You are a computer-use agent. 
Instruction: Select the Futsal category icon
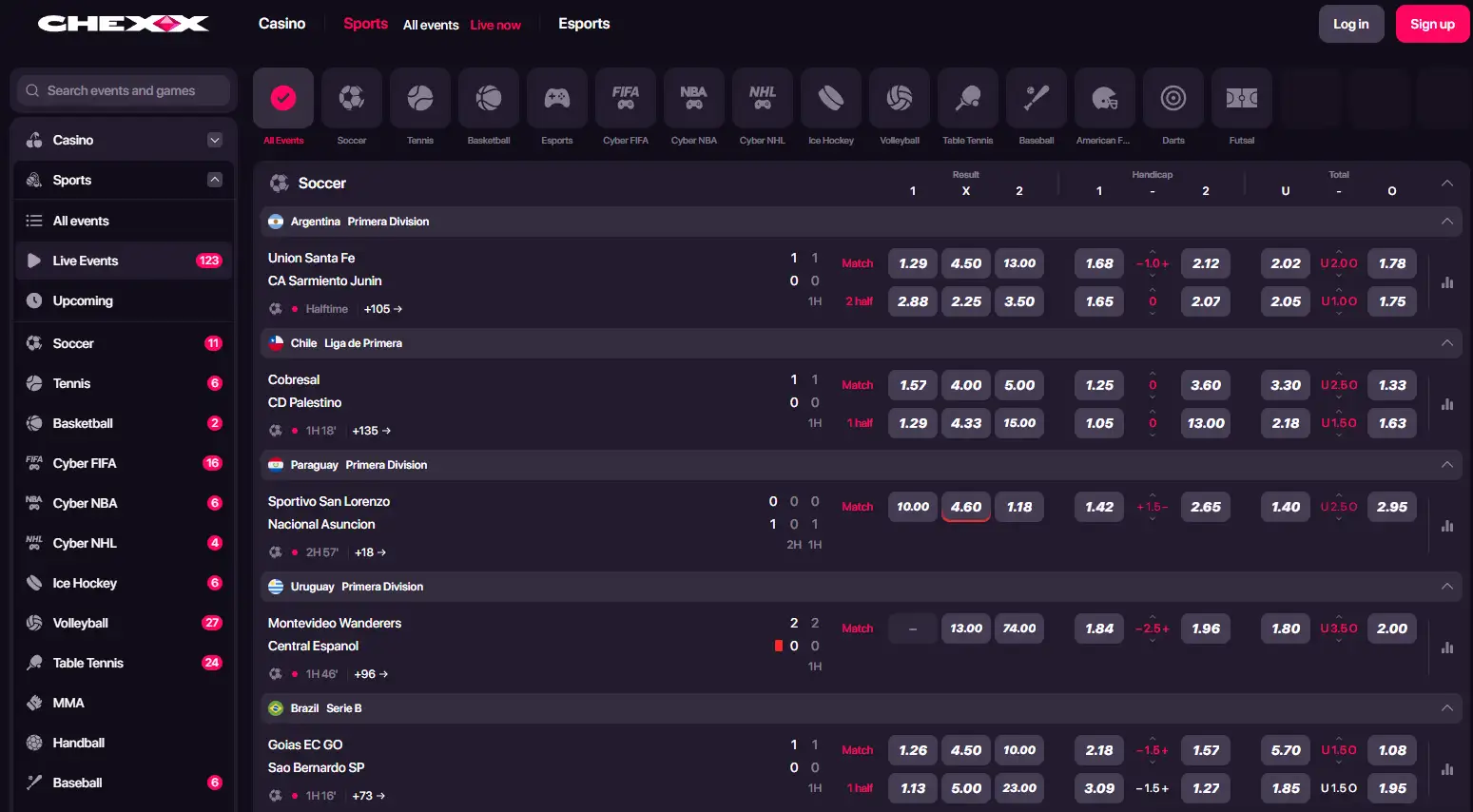click(x=1242, y=98)
